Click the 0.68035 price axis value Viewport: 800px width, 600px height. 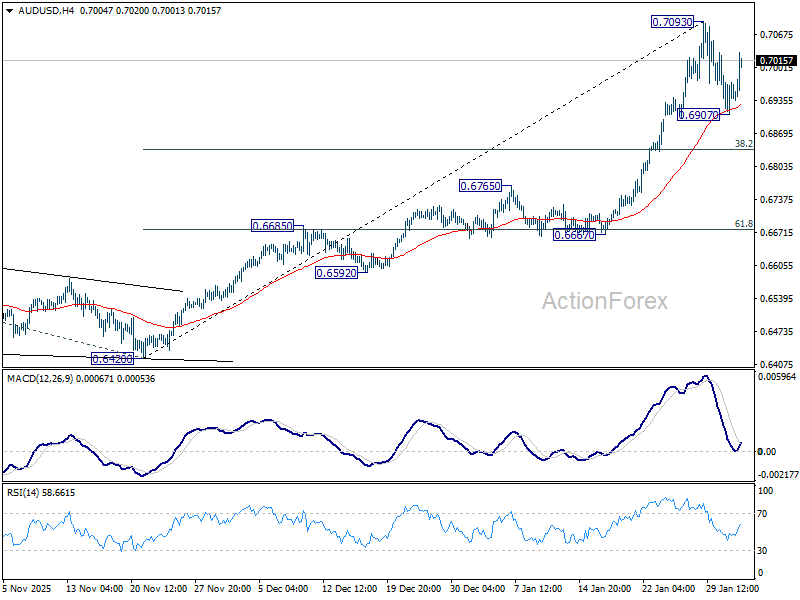coord(777,167)
